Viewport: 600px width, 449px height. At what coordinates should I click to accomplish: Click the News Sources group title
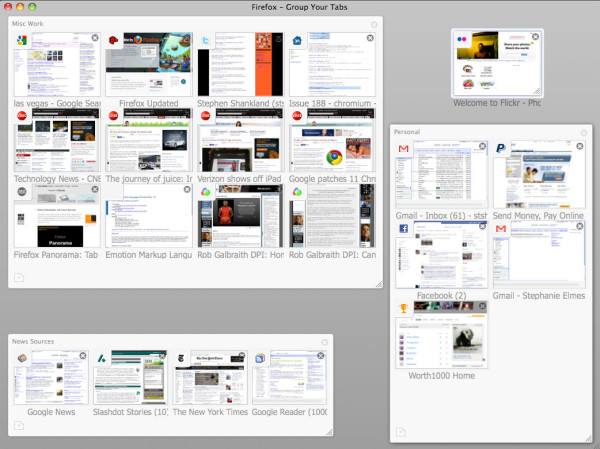(33, 342)
